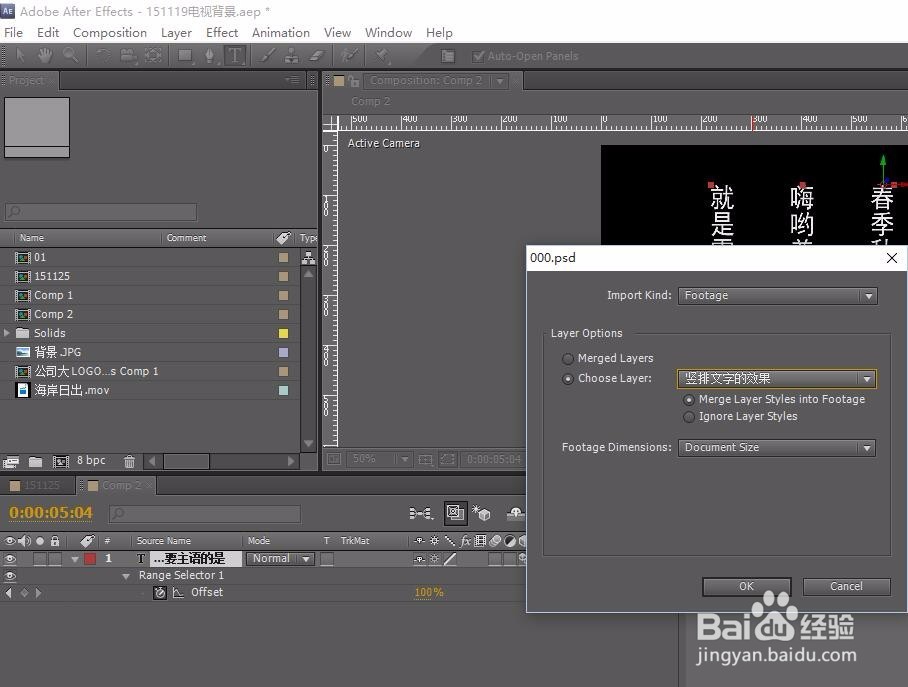Click Cancel in the 000.psd dialog

pyautogui.click(x=846, y=586)
